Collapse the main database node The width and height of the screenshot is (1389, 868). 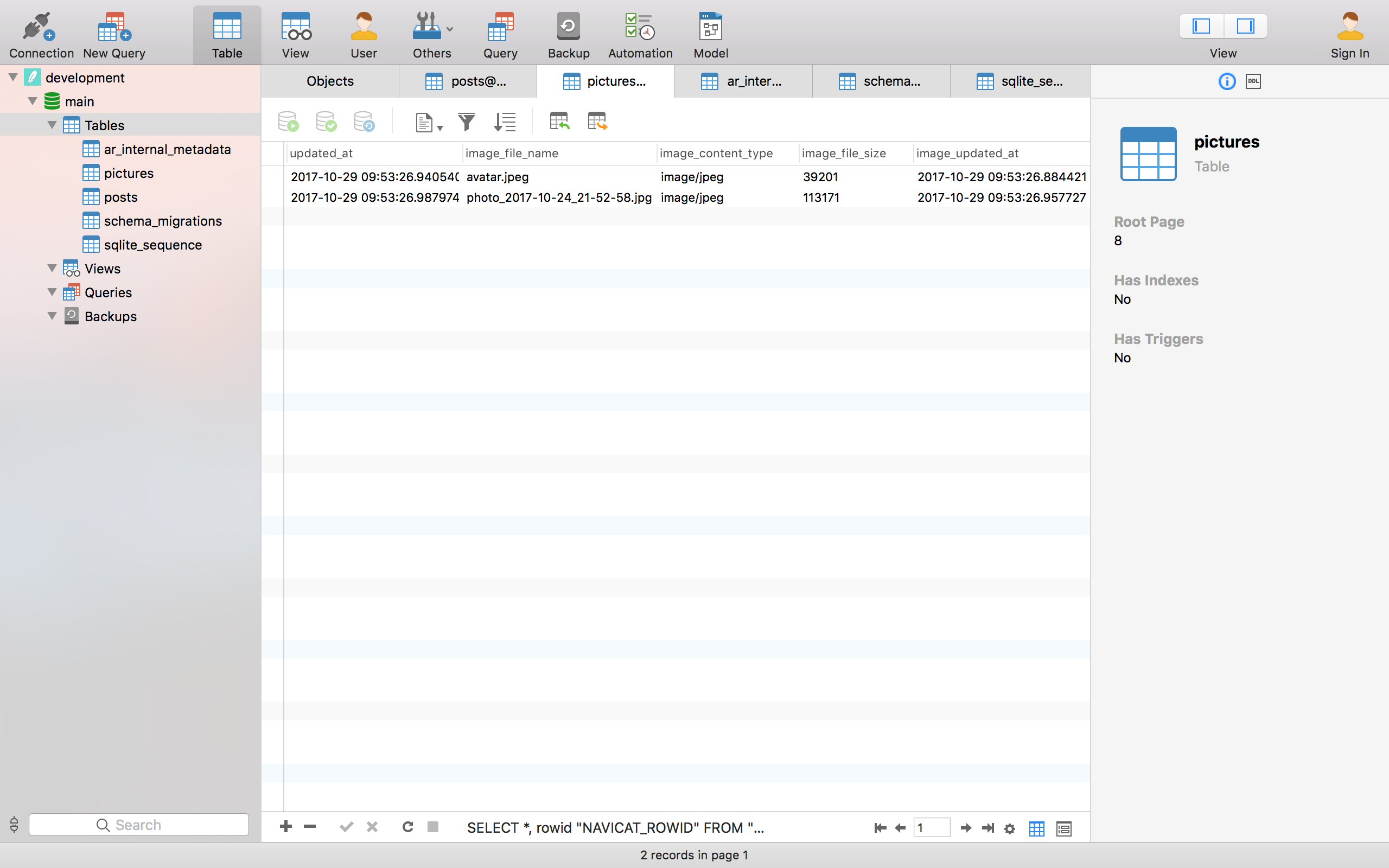[x=33, y=101]
